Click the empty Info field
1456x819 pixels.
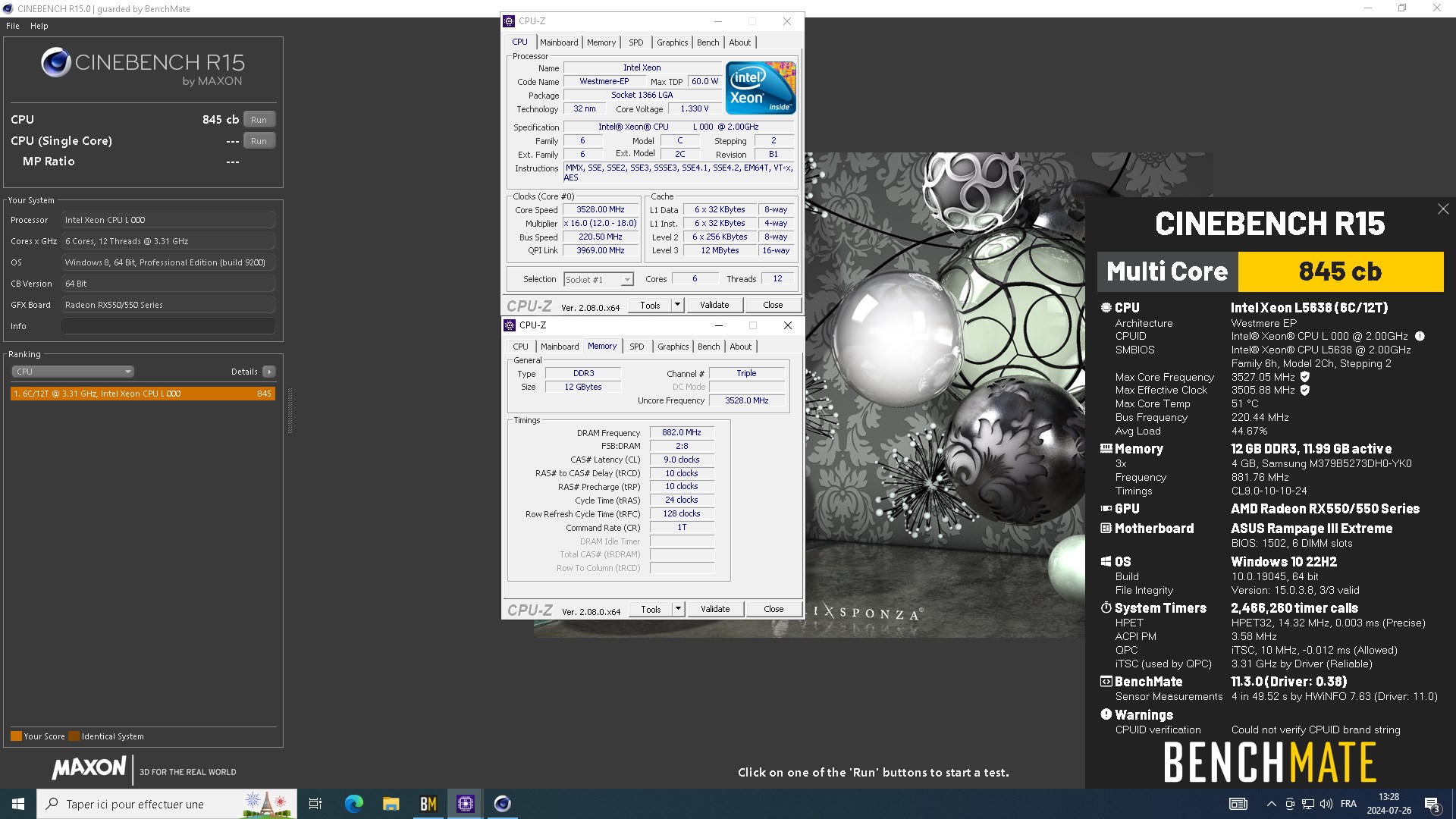click(168, 326)
